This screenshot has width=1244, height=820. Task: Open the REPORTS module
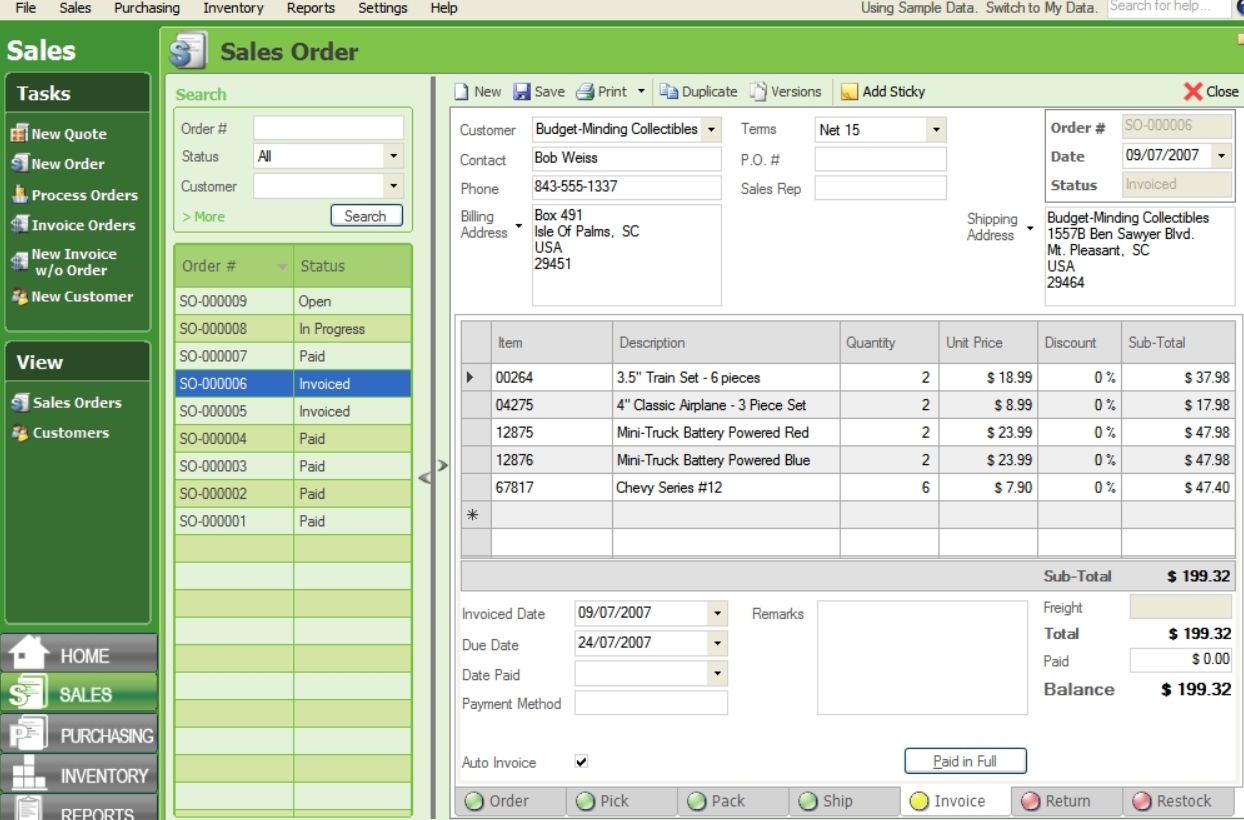(79, 809)
